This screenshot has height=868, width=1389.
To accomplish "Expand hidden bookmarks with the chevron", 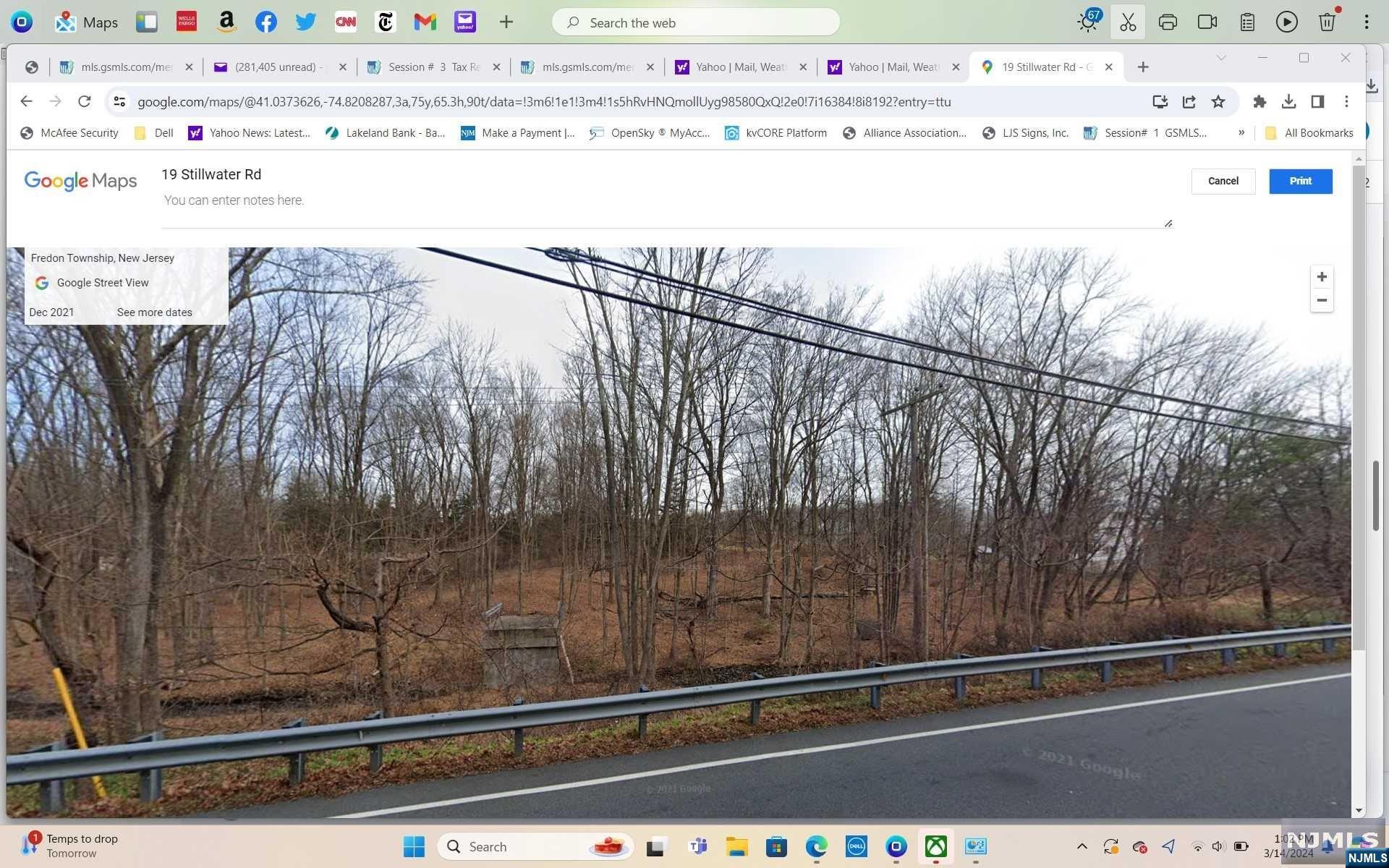I will (1242, 132).
